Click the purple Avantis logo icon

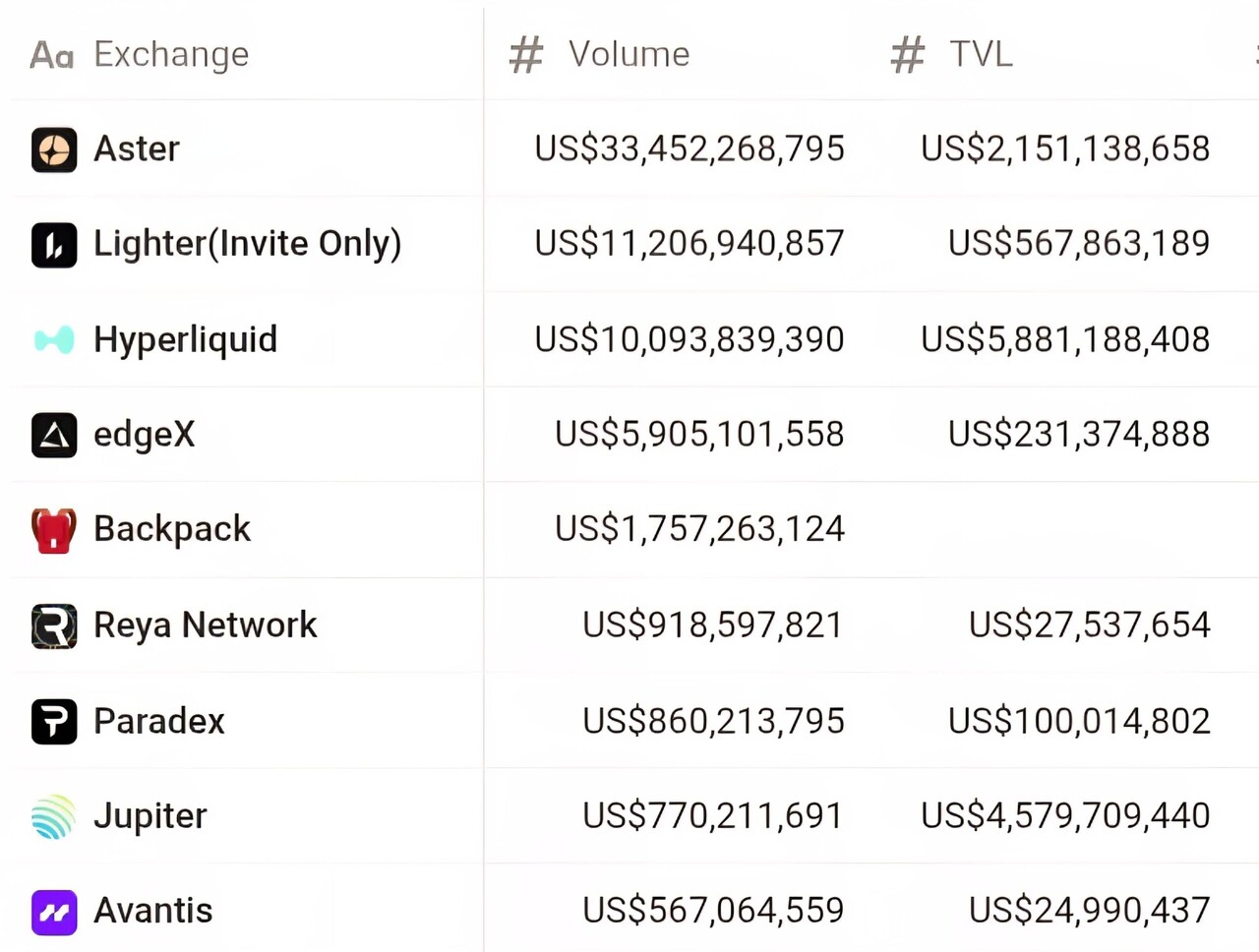54,912
